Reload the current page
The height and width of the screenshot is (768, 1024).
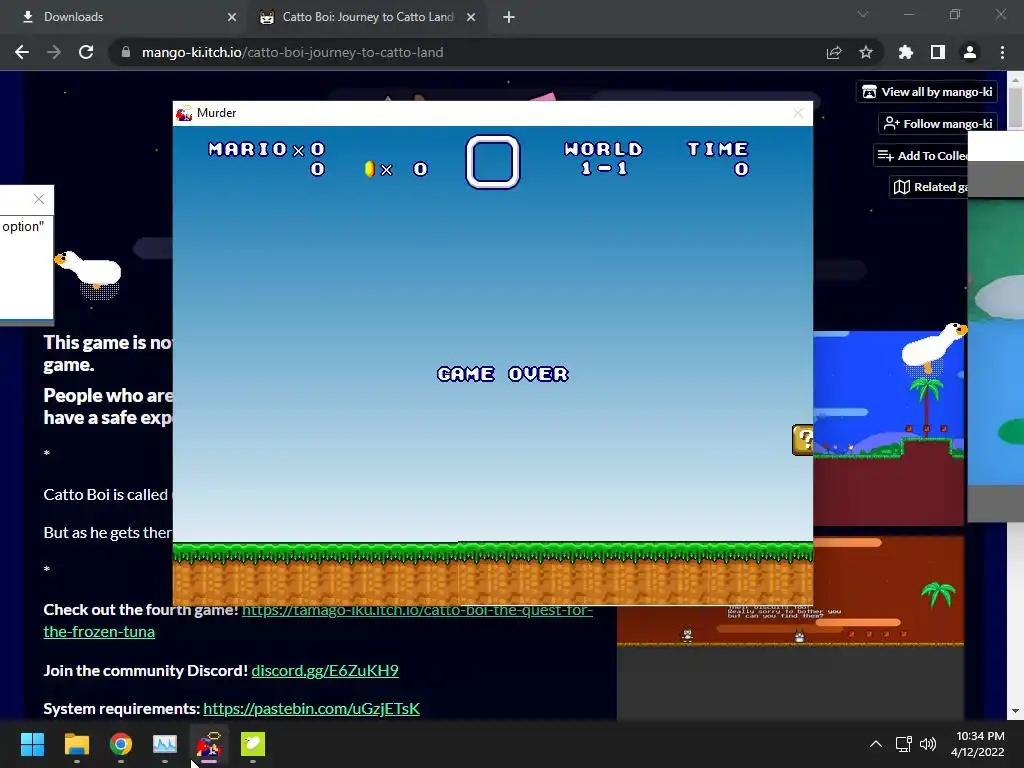86,52
